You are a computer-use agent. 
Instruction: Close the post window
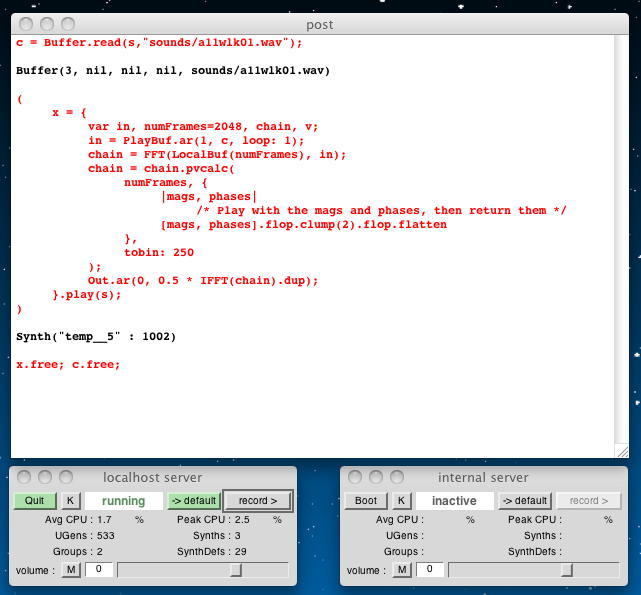tap(27, 23)
